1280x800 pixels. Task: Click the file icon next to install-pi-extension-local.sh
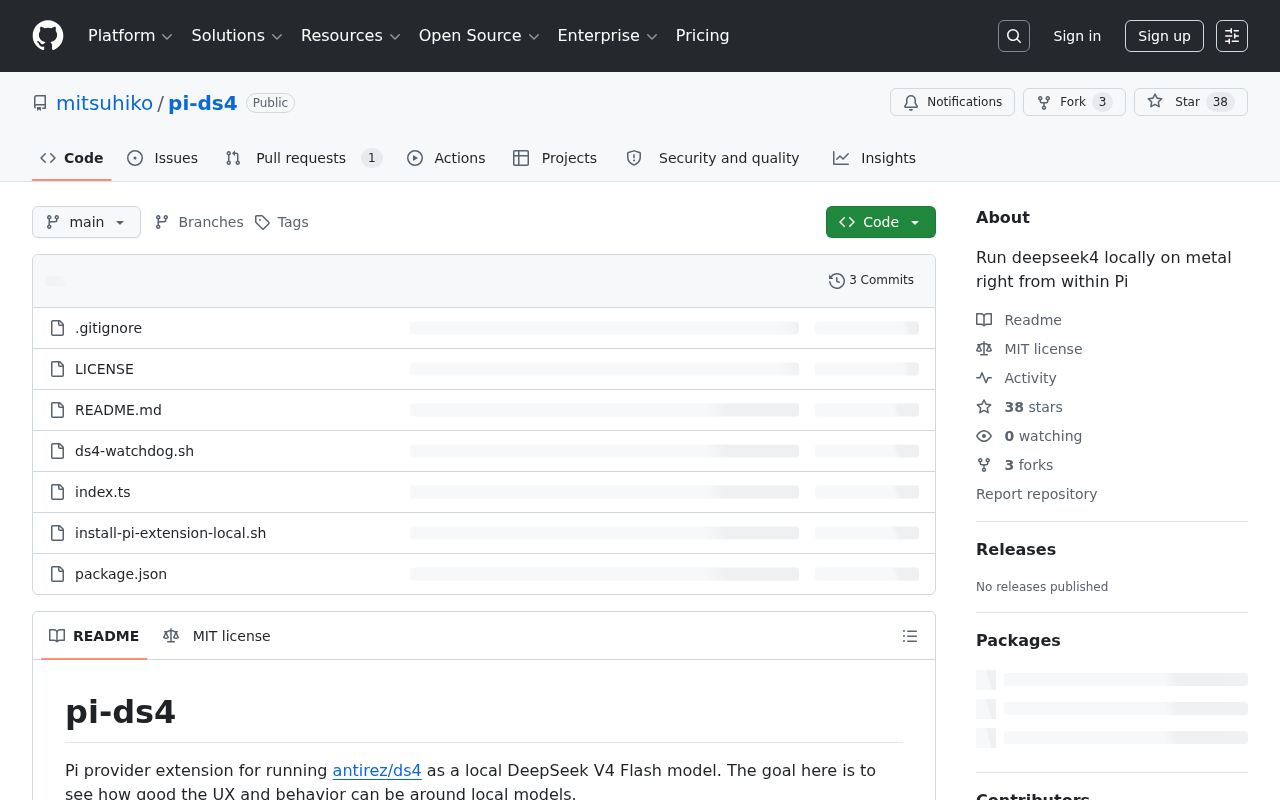pos(58,533)
